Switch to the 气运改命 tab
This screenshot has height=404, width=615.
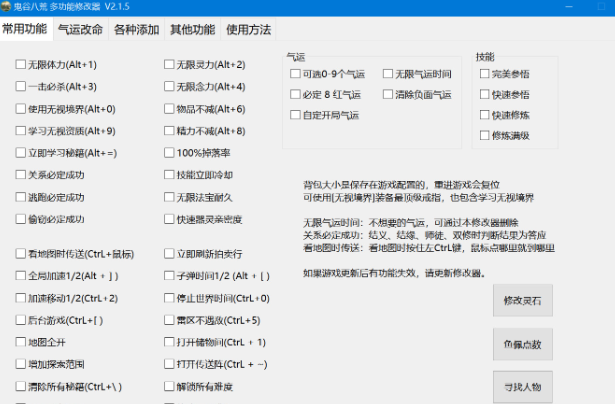(80, 29)
